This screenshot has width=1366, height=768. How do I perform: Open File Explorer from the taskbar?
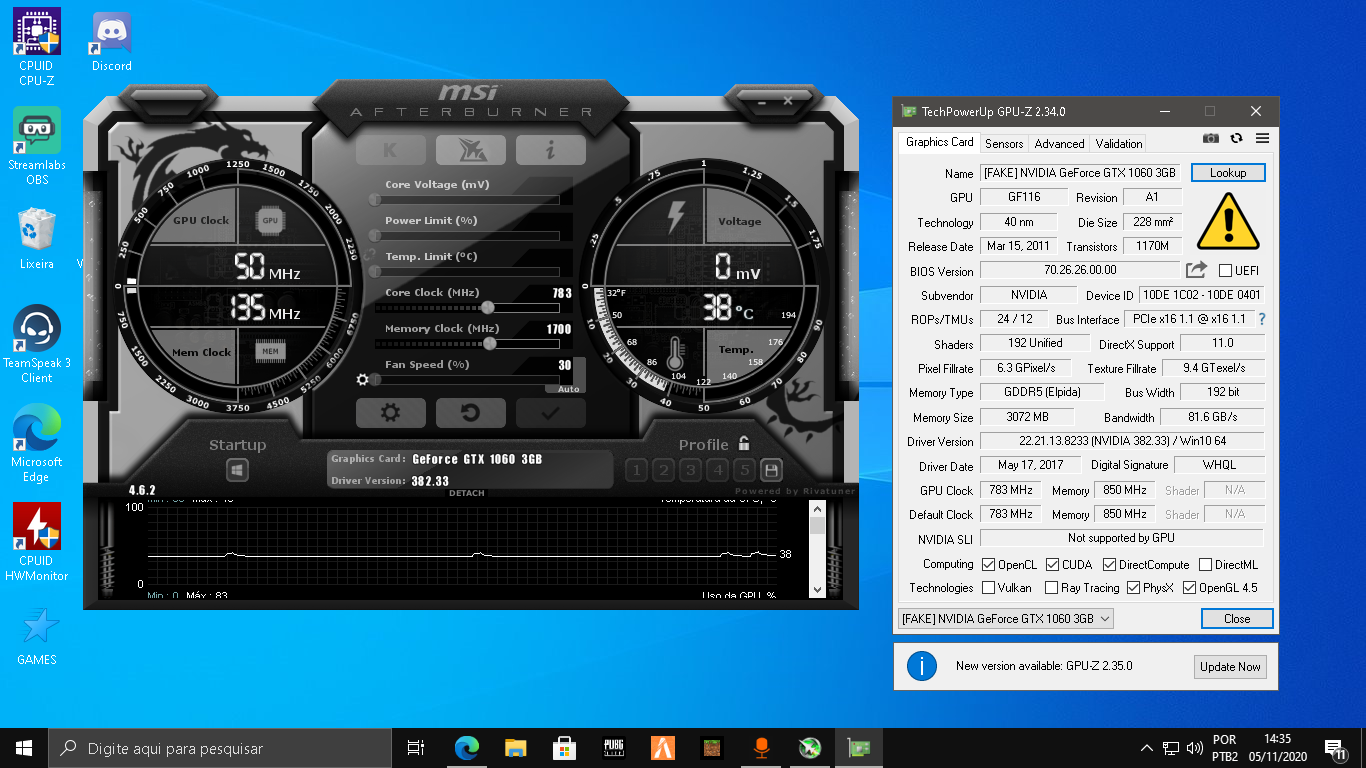tap(515, 748)
